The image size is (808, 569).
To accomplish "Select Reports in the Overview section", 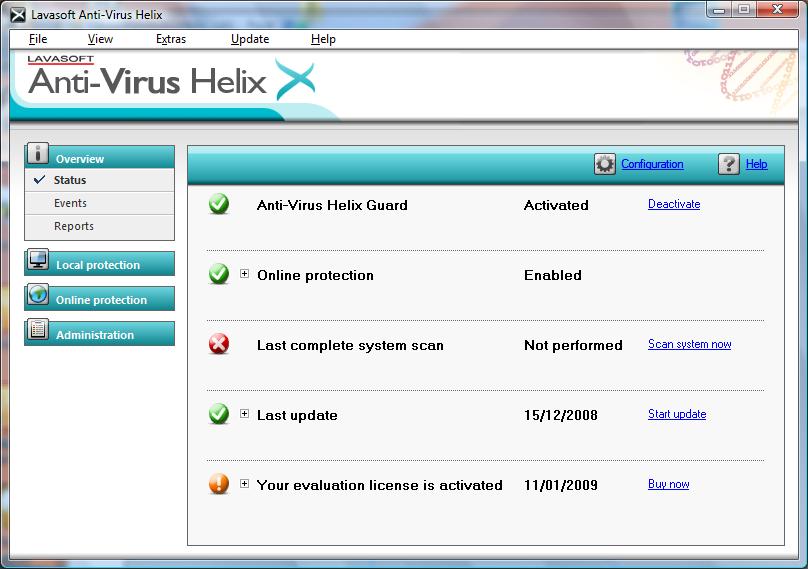I will (x=74, y=226).
